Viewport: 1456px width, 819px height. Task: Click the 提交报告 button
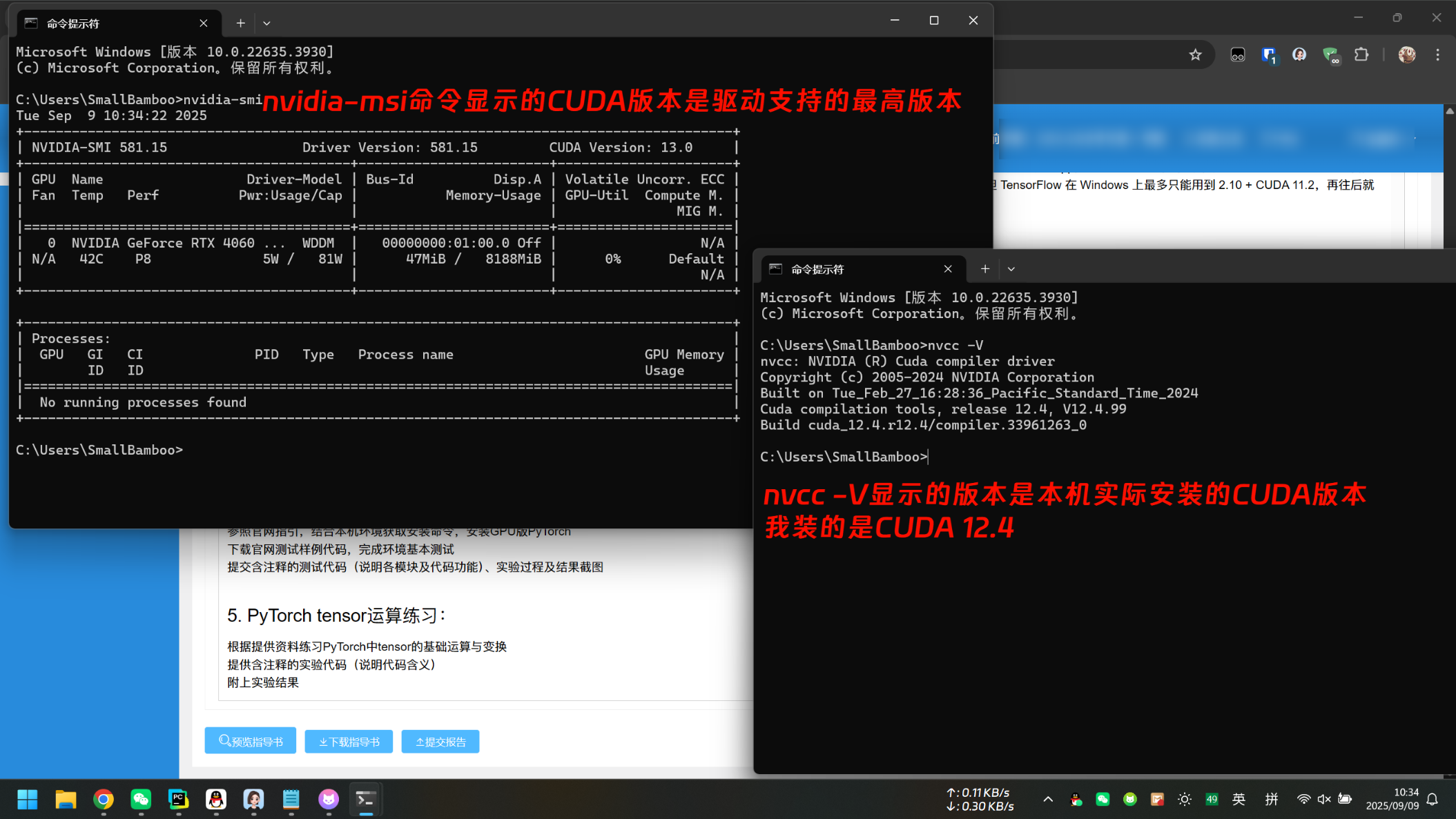tap(440, 741)
